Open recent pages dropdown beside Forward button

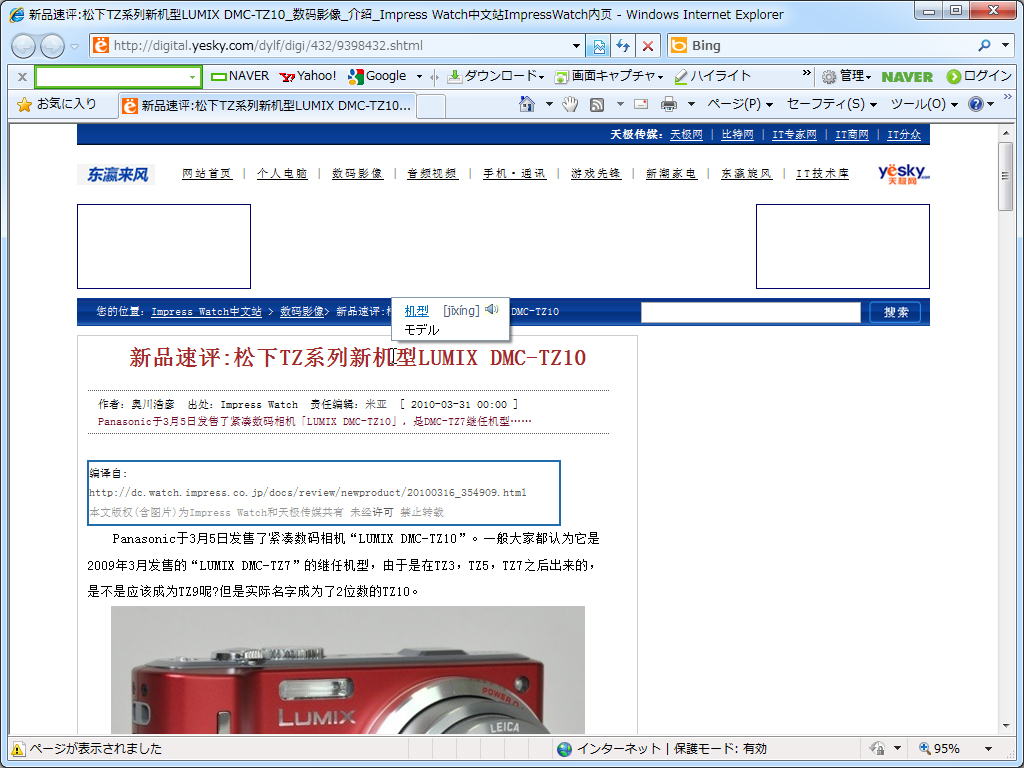coord(74,46)
